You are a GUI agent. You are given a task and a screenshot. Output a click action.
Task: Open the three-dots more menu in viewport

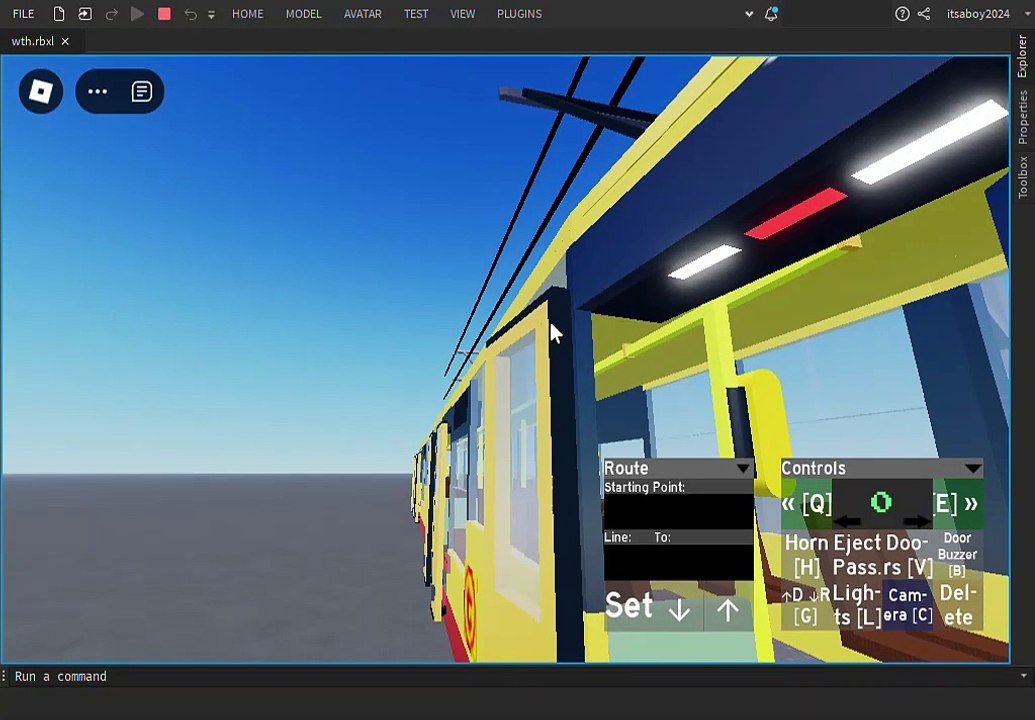(x=98, y=91)
